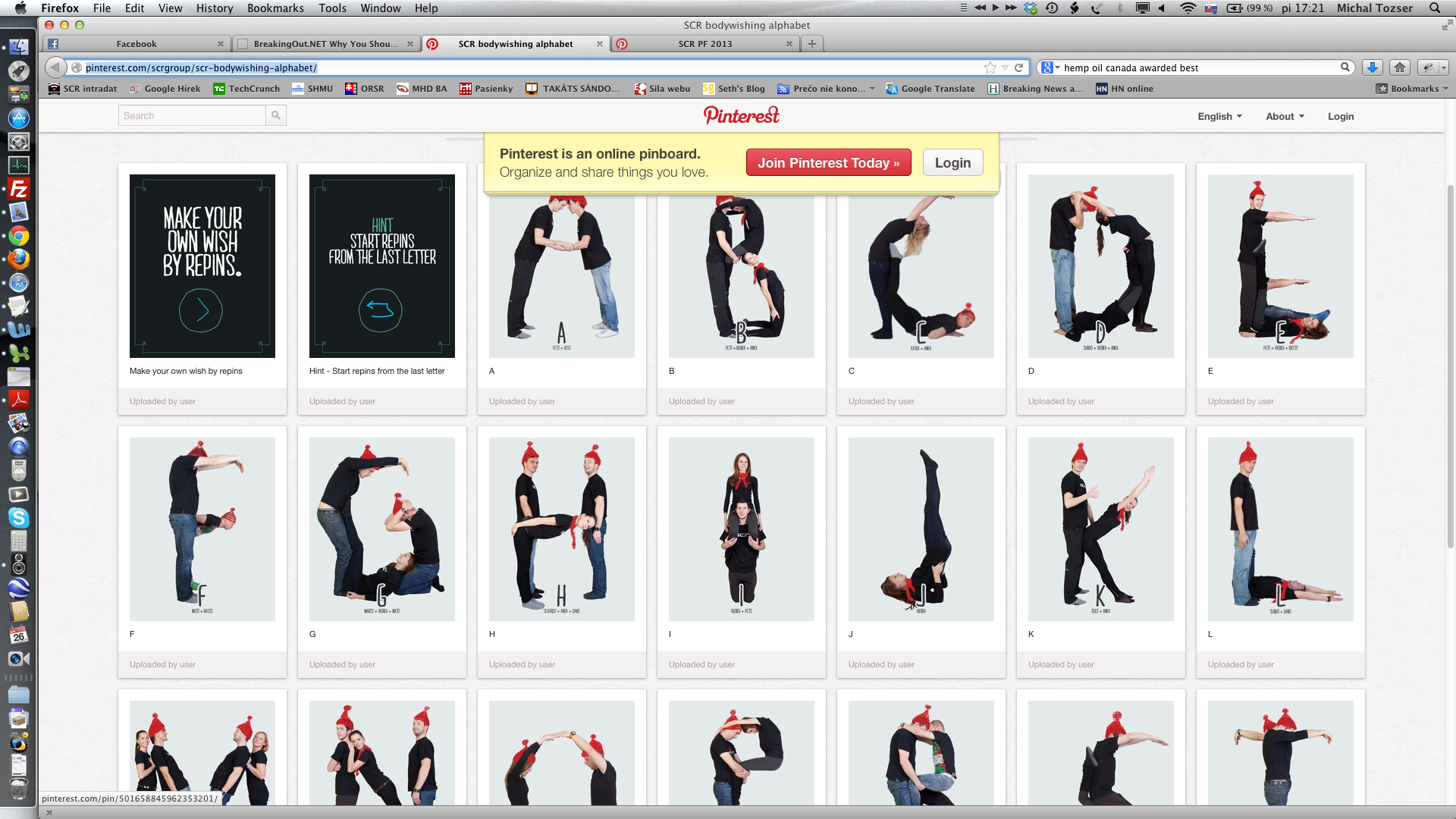The width and height of the screenshot is (1456, 819).
Task: Open the Time Machine menu bar icon
Action: tap(1052, 8)
